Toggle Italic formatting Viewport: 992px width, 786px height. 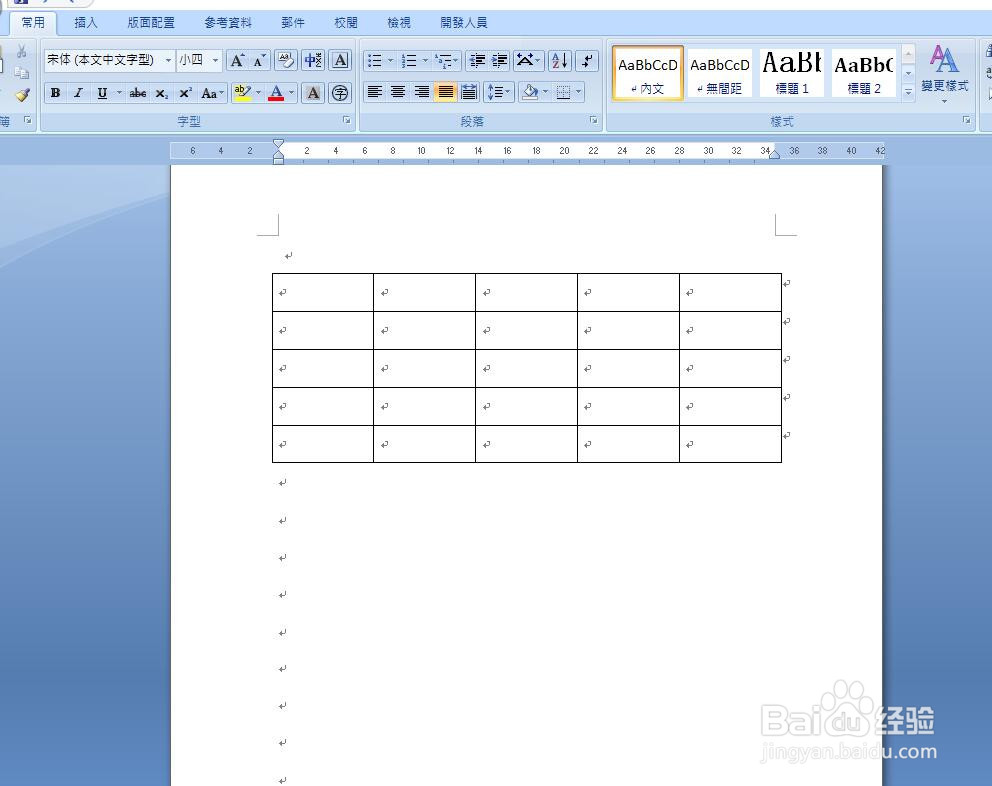(78, 94)
